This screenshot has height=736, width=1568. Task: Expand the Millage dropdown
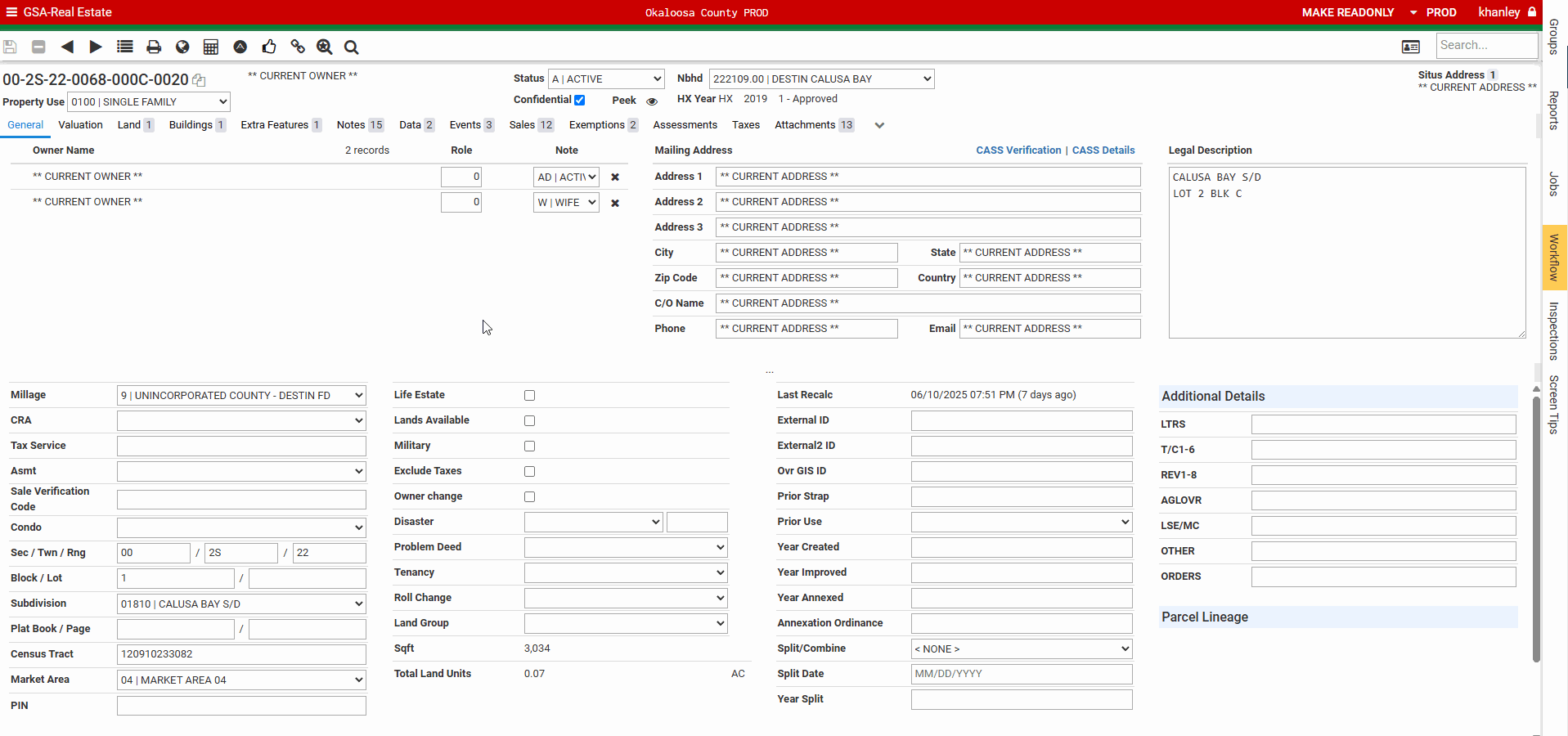[x=241, y=396]
